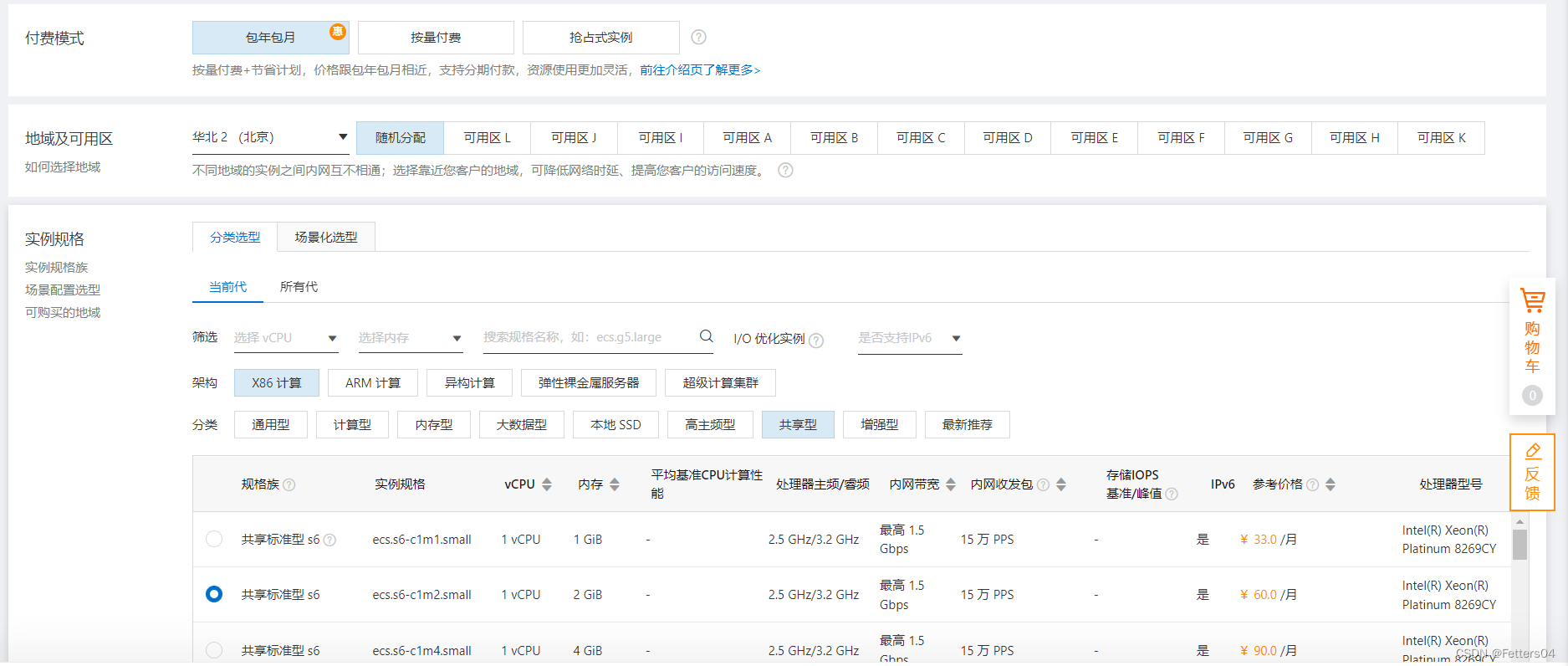
Task: Click the help icon next to 抢占式实例
Action: coord(699,37)
